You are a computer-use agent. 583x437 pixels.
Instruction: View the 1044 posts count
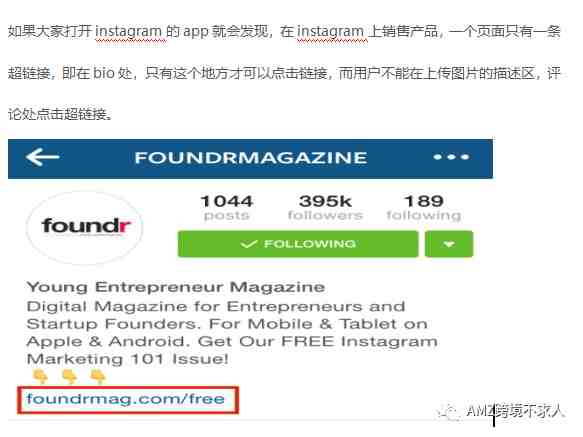click(x=227, y=207)
